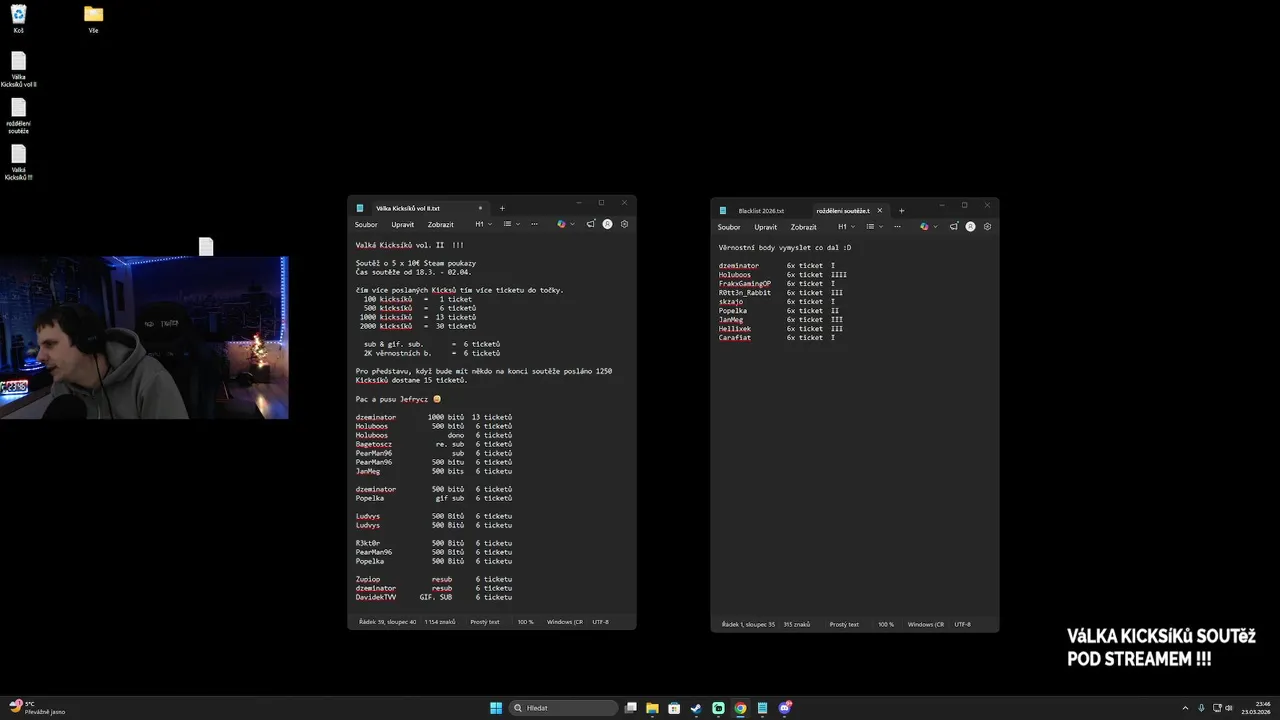Add new tab in rozdělení soutěže Notepad window

[x=901, y=210]
